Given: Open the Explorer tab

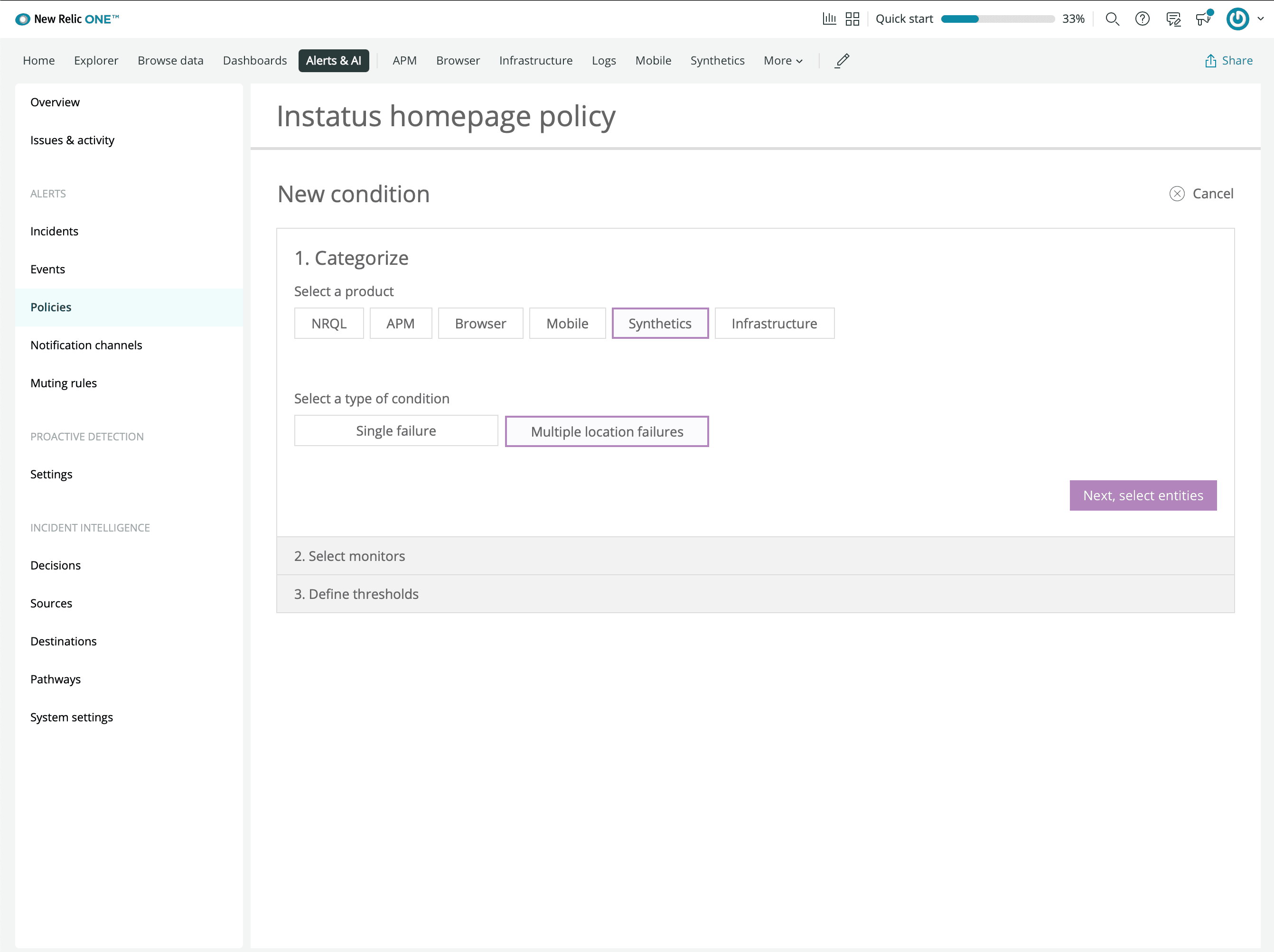Looking at the screenshot, I should click(96, 60).
